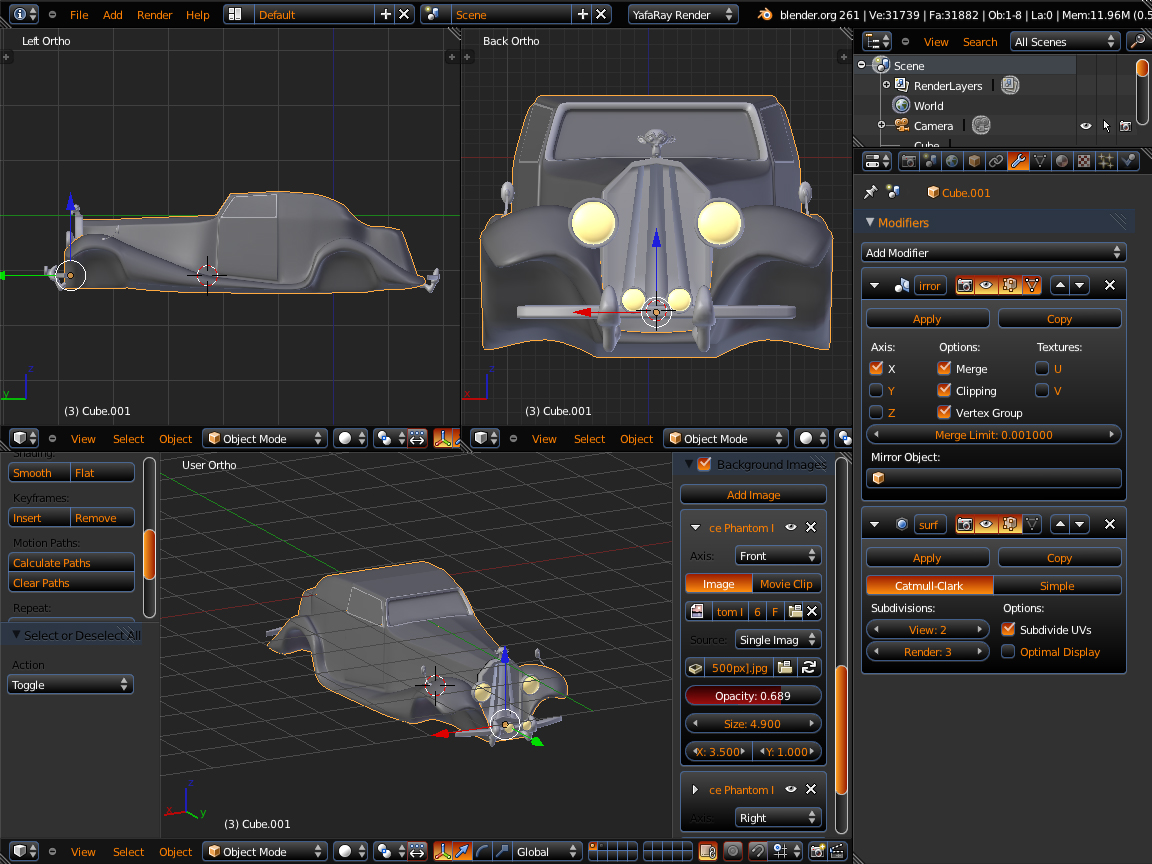
Task: Remove the Mirror modifier with its X
Action: pos(1109,285)
